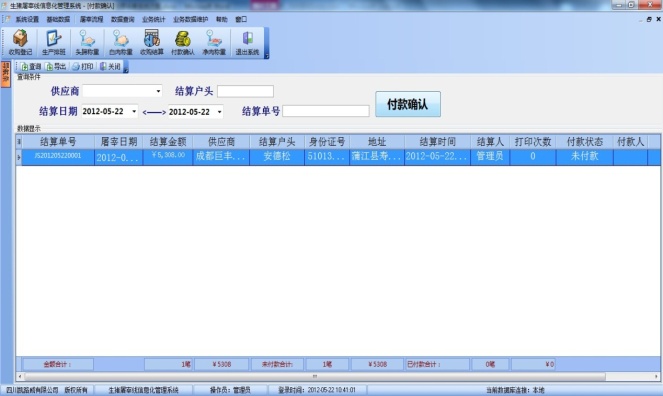The image size is (663, 396).
Task: Click the 打印 print toolbar icon
Action: pyautogui.click(x=83, y=66)
